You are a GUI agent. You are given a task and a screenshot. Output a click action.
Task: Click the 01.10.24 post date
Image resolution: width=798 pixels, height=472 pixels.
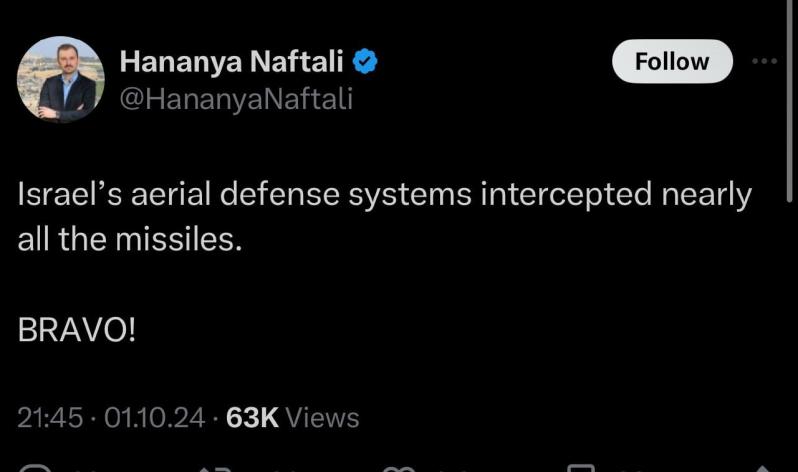coord(154,417)
